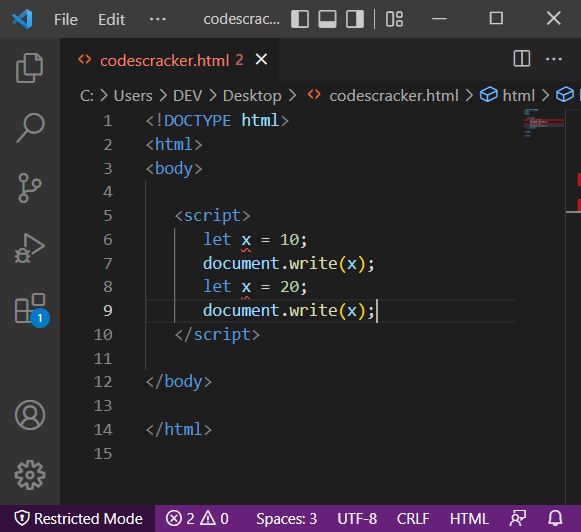581x532 pixels.
Task: Click Restricted Mode in status bar
Action: point(78,518)
